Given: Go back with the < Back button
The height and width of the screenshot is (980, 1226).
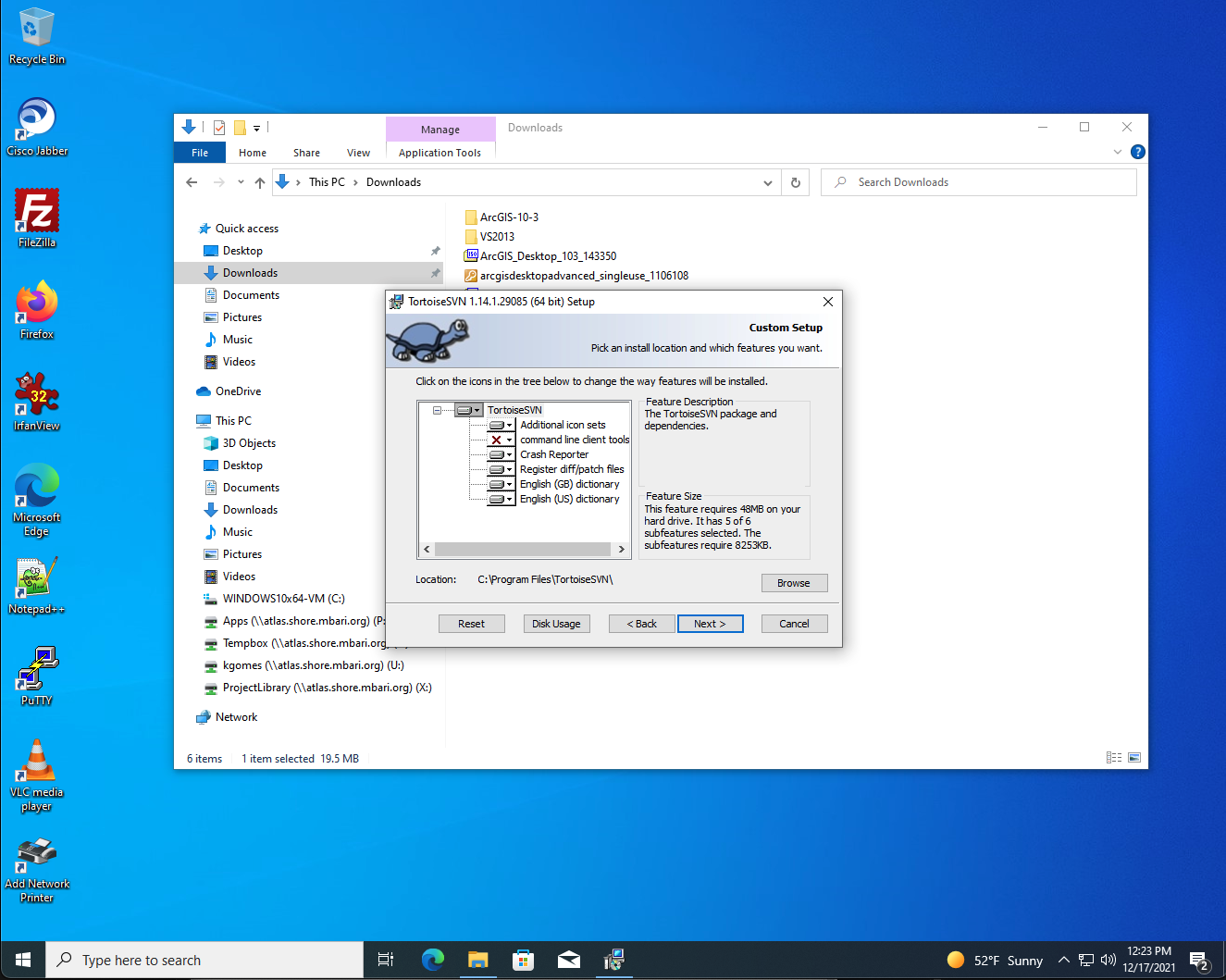Looking at the screenshot, I should point(641,624).
